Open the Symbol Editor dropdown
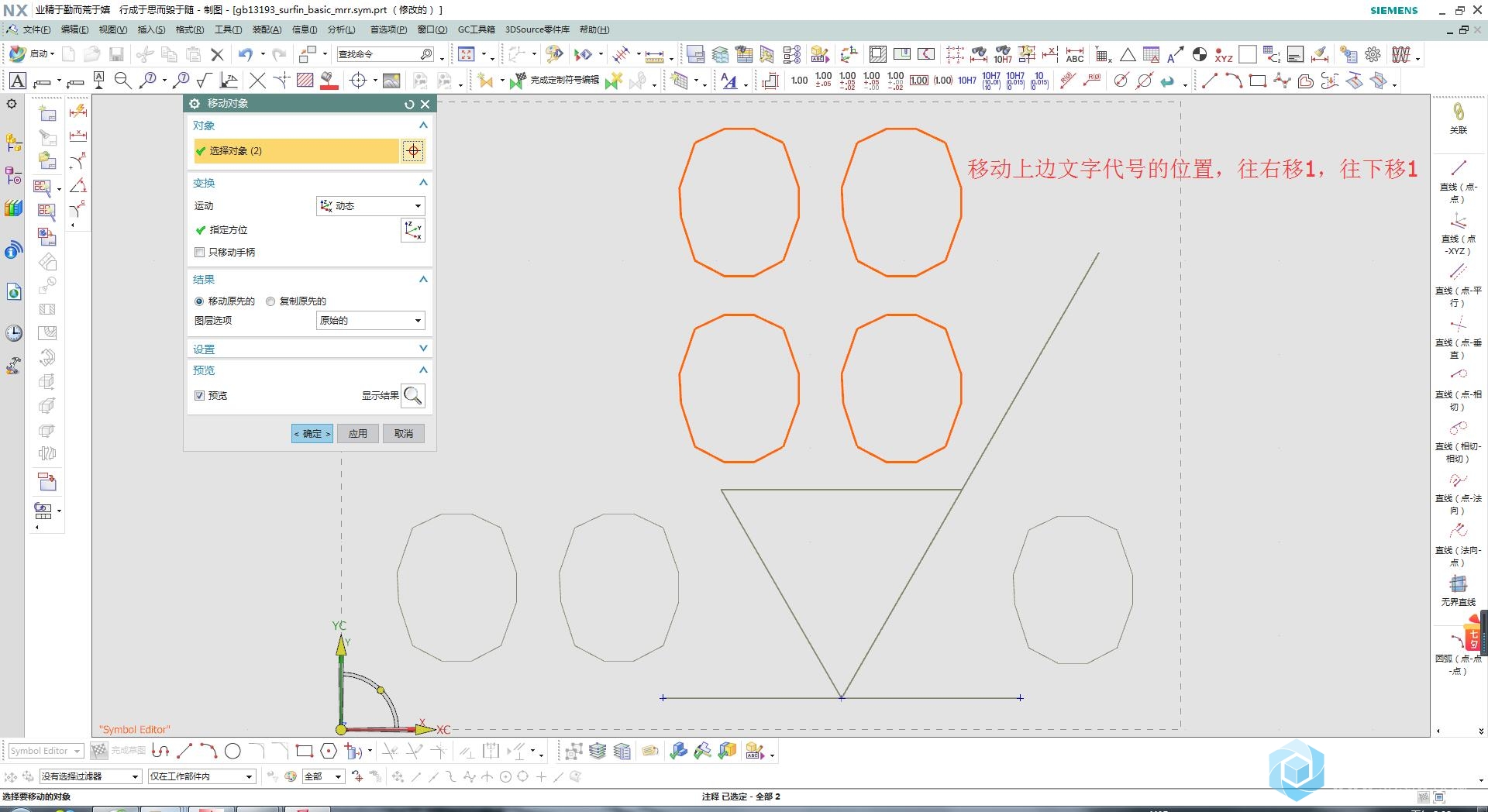The height and width of the screenshot is (812, 1488). coord(46,751)
